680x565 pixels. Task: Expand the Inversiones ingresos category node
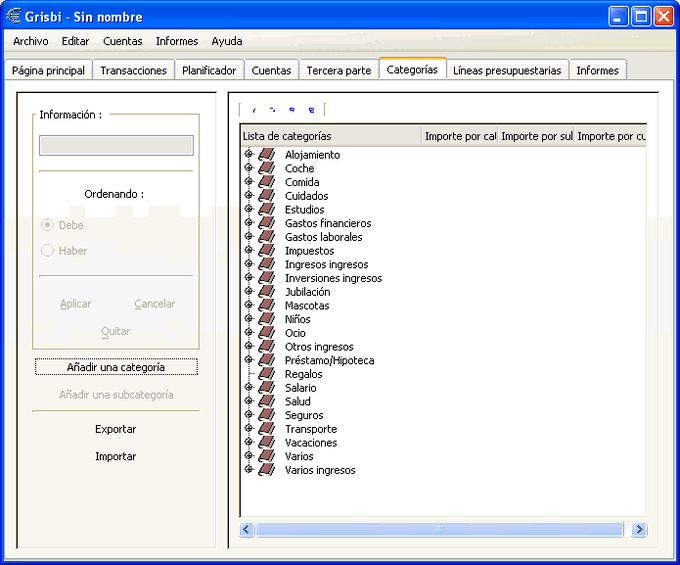point(249,278)
